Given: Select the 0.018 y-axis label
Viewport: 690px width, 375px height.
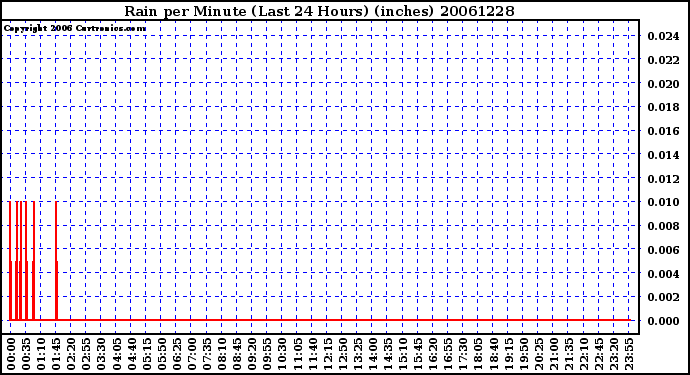Looking at the screenshot, I should tap(663, 107).
